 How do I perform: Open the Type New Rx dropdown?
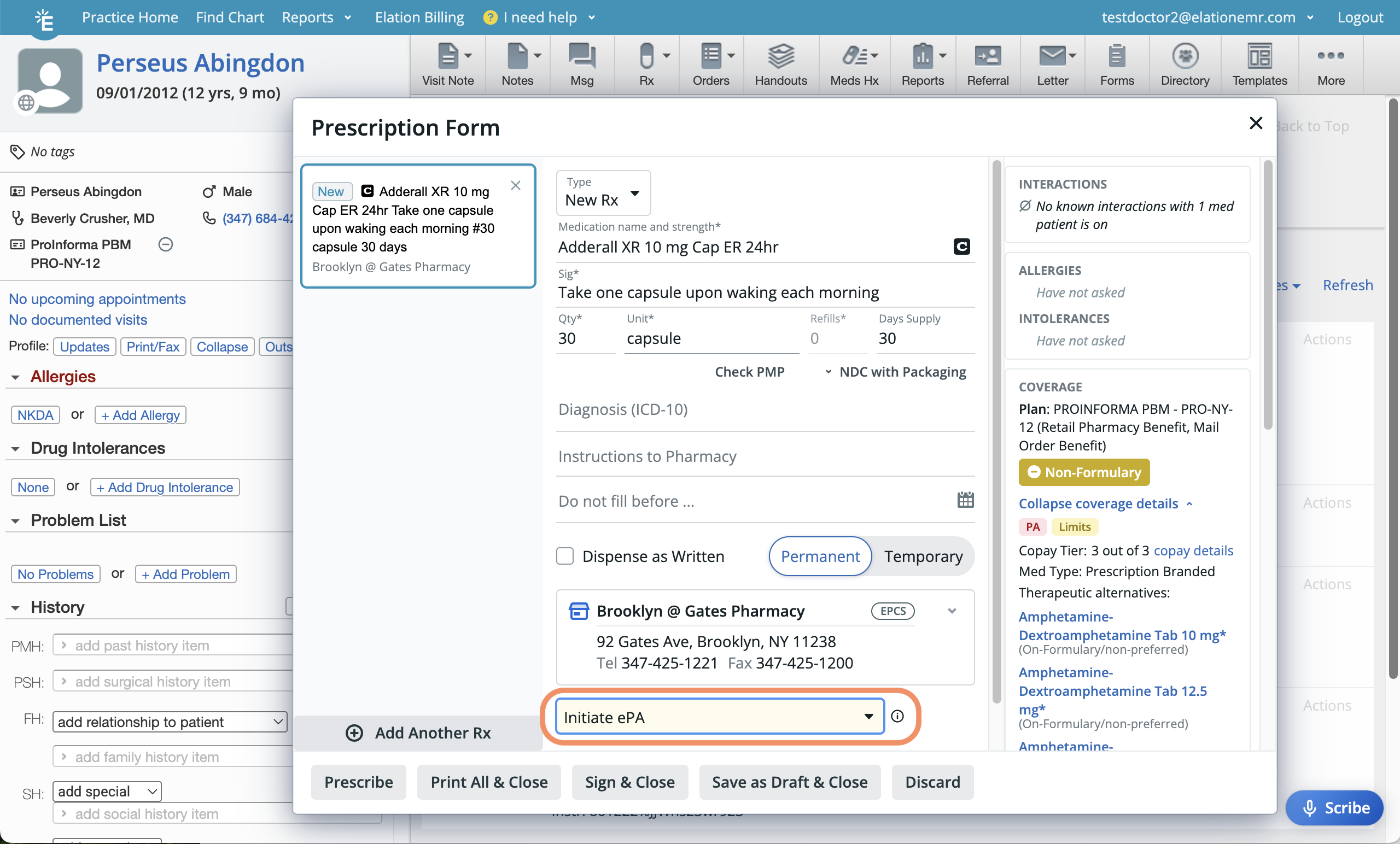click(x=603, y=194)
